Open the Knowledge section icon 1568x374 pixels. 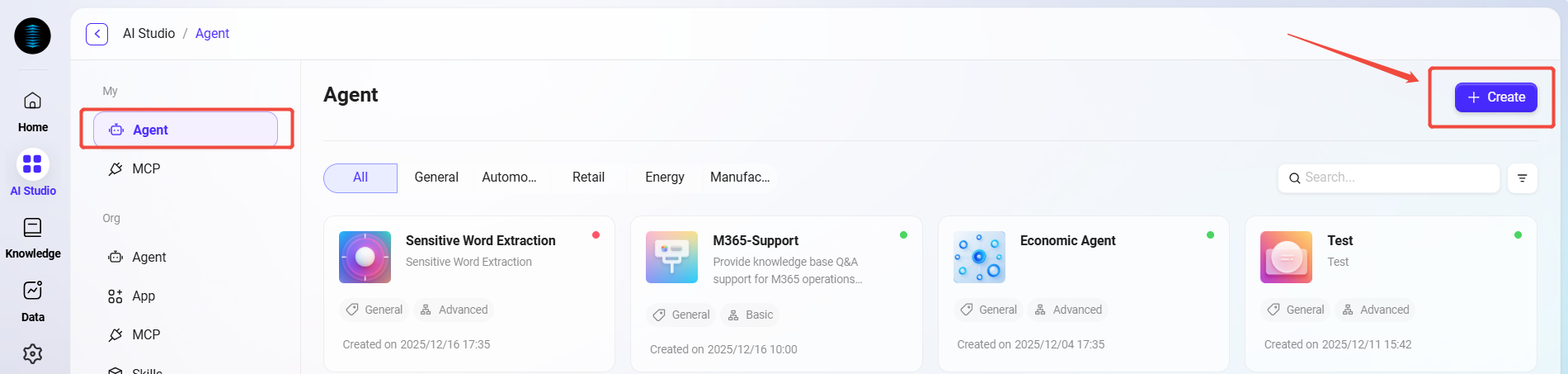pos(32,228)
